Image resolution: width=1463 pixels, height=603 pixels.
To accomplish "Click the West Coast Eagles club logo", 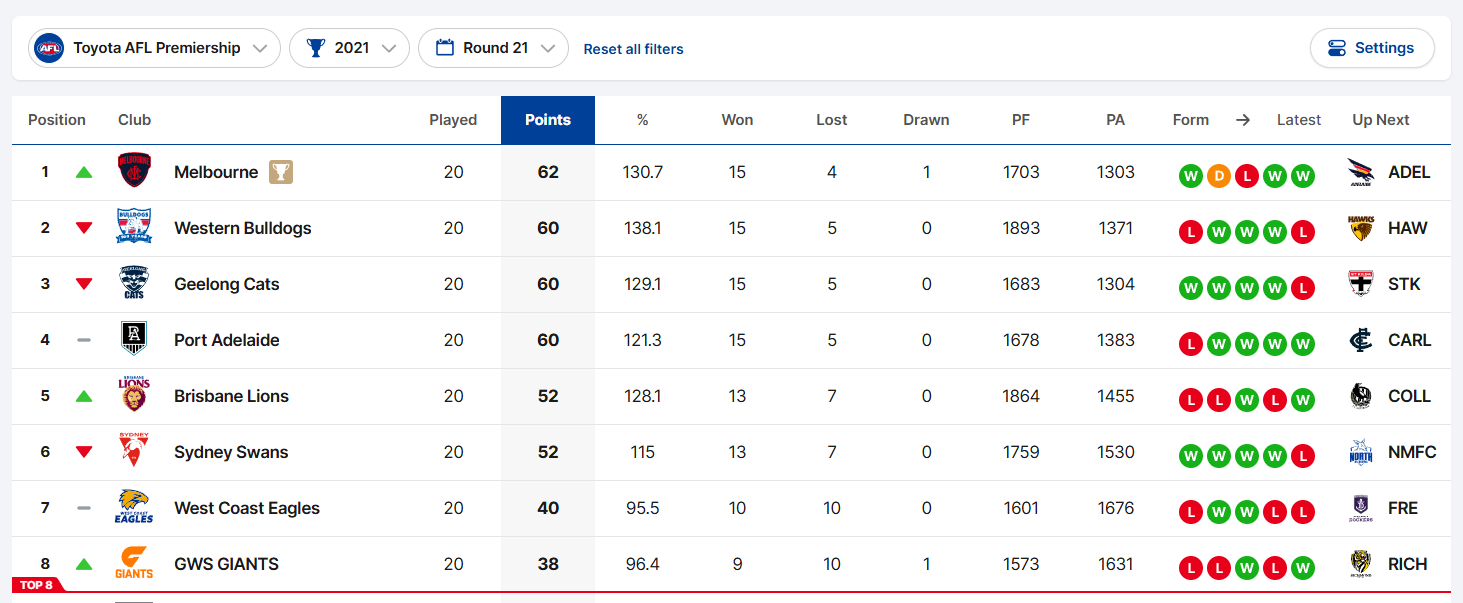I will tap(134, 508).
